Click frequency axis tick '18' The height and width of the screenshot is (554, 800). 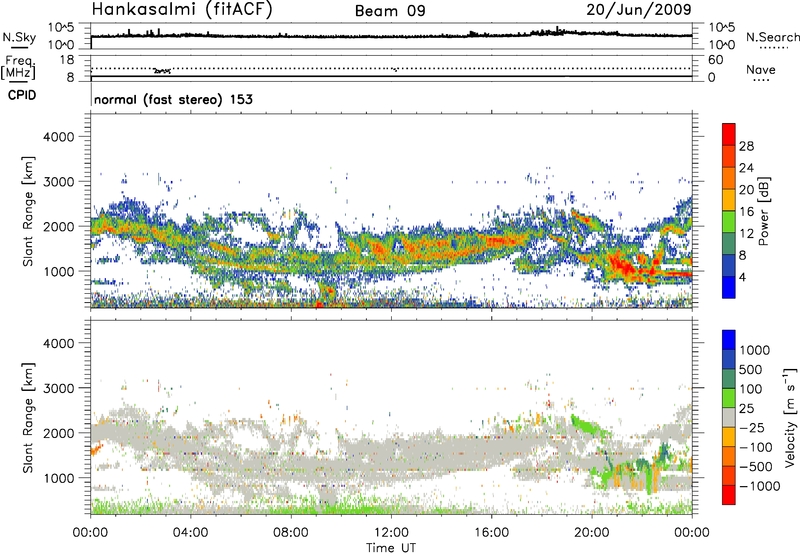(67, 60)
